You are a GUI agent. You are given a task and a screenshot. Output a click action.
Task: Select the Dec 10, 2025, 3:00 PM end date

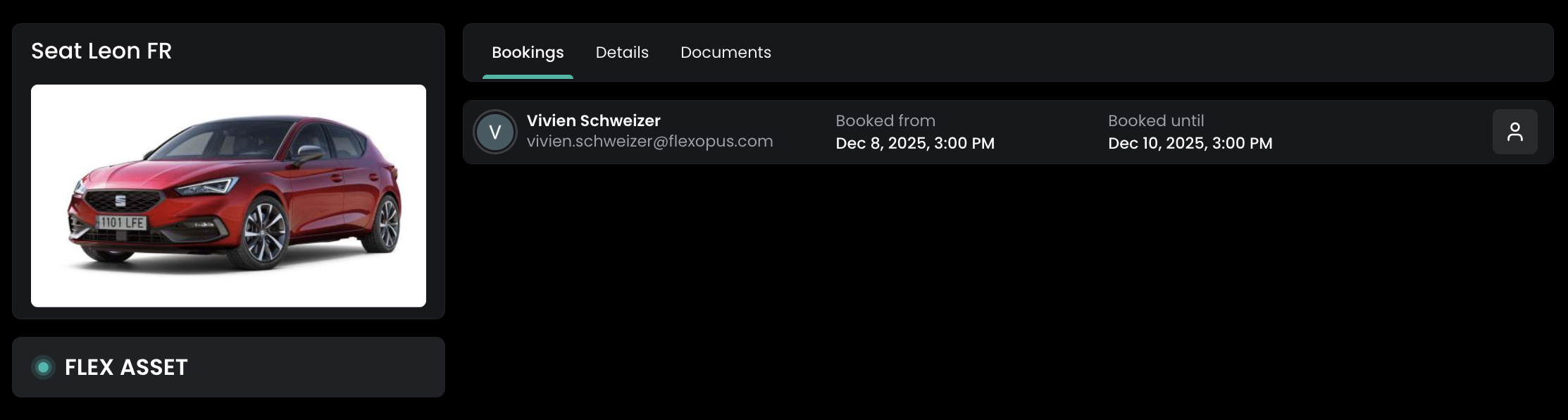pyautogui.click(x=1190, y=143)
